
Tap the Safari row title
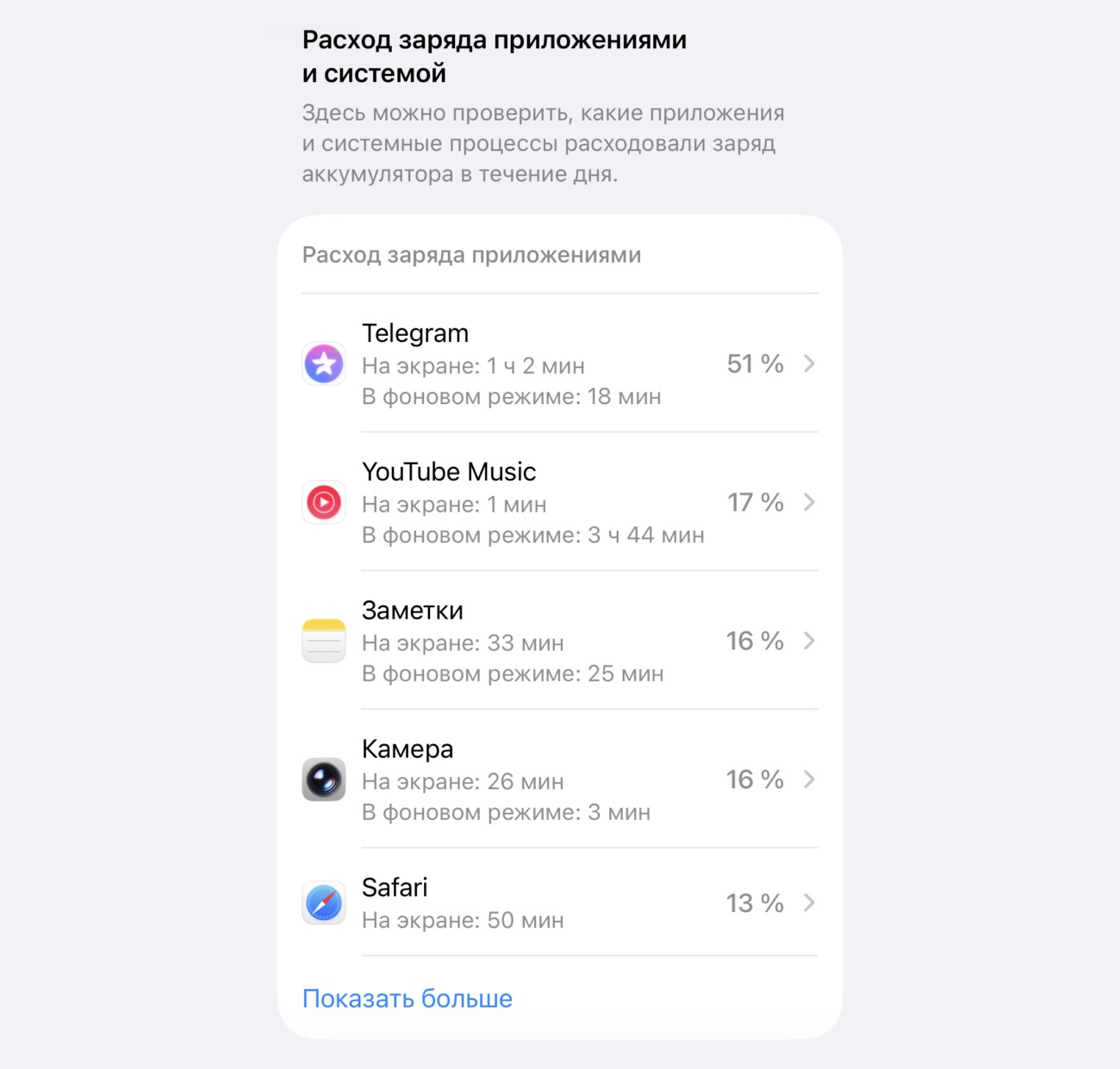click(395, 887)
